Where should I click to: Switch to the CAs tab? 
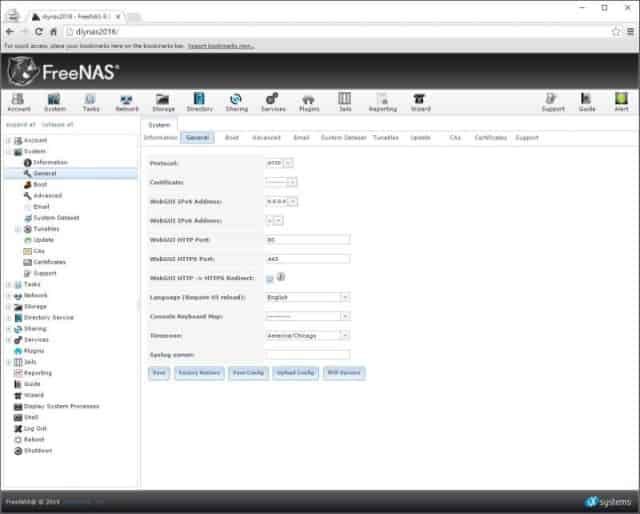click(x=455, y=138)
